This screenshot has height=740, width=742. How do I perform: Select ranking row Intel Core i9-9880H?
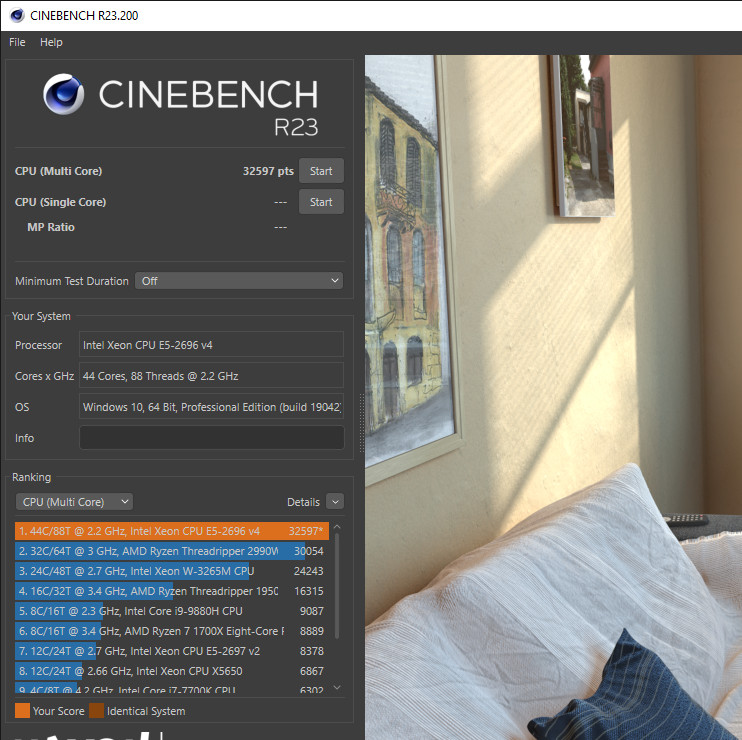(x=172, y=611)
